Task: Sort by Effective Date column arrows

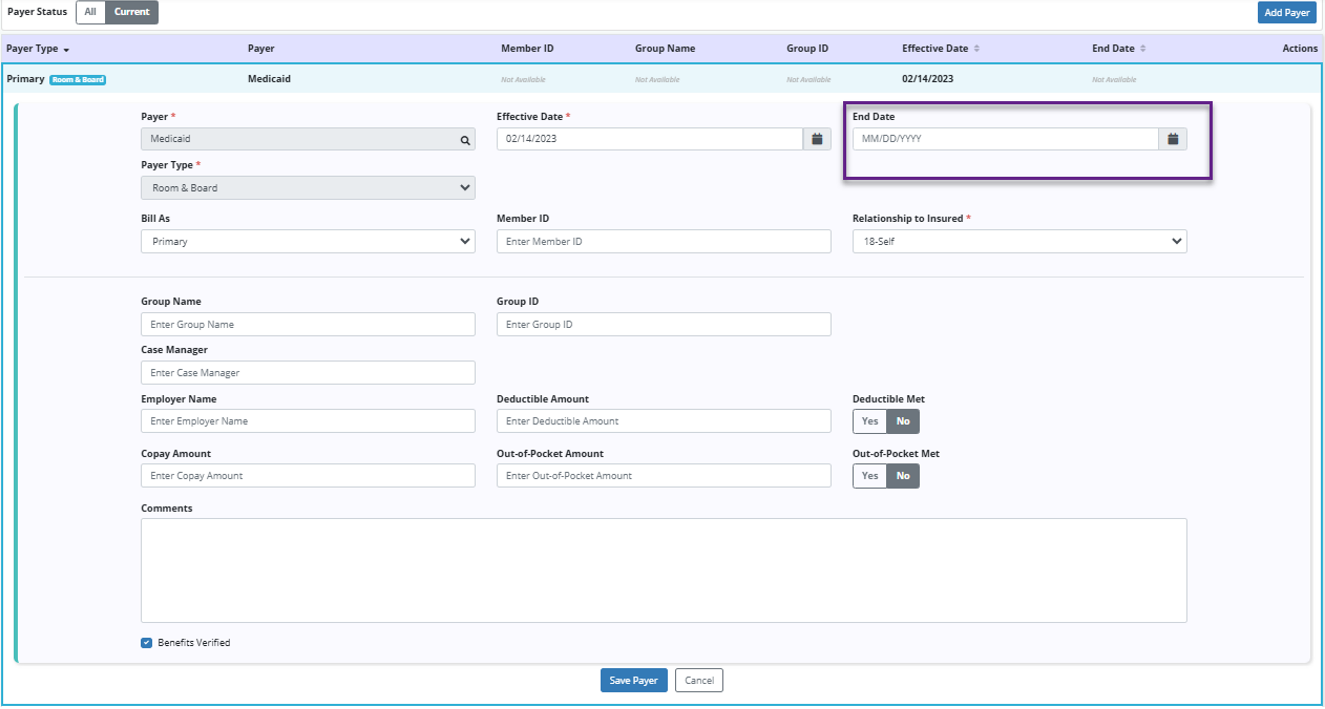Action: (977, 49)
